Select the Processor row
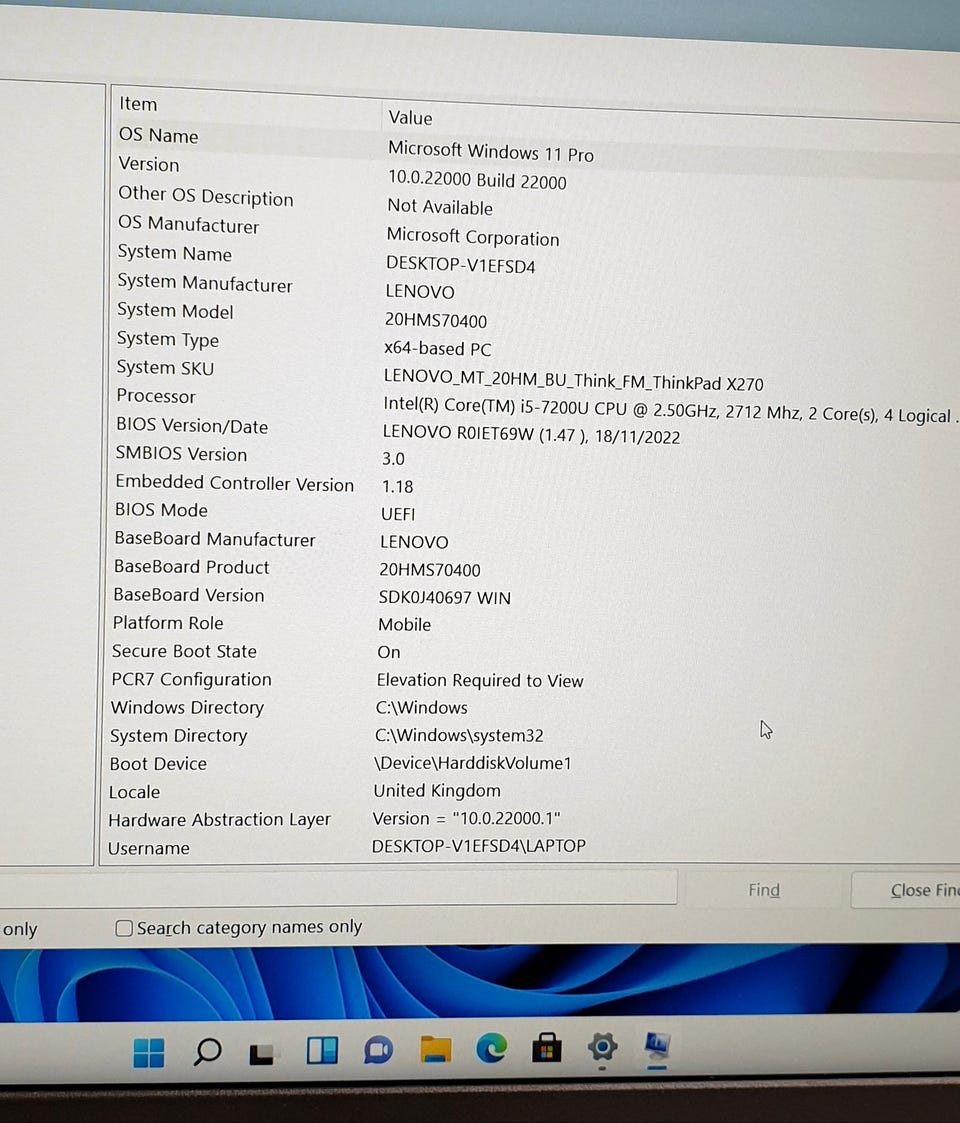Screen dimensions: 960x1123 coord(156,396)
